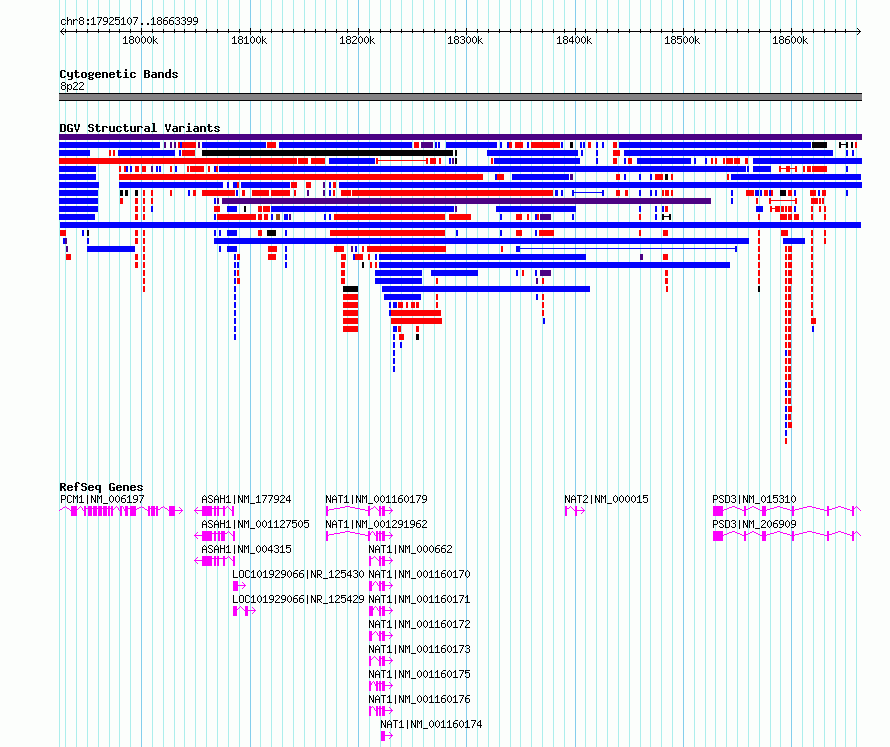Select the 18000k ruler label
Image resolution: width=890 pixels, height=747 pixels.
click(x=140, y=40)
